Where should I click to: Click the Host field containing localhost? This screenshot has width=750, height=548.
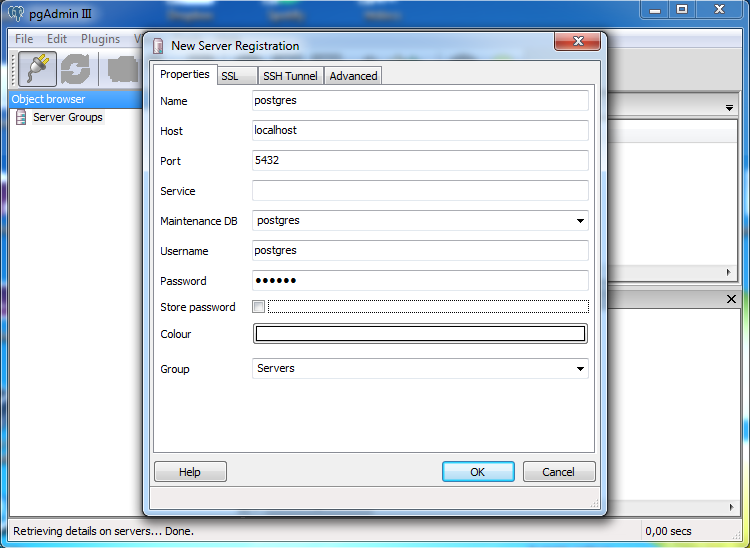pyautogui.click(x=420, y=130)
